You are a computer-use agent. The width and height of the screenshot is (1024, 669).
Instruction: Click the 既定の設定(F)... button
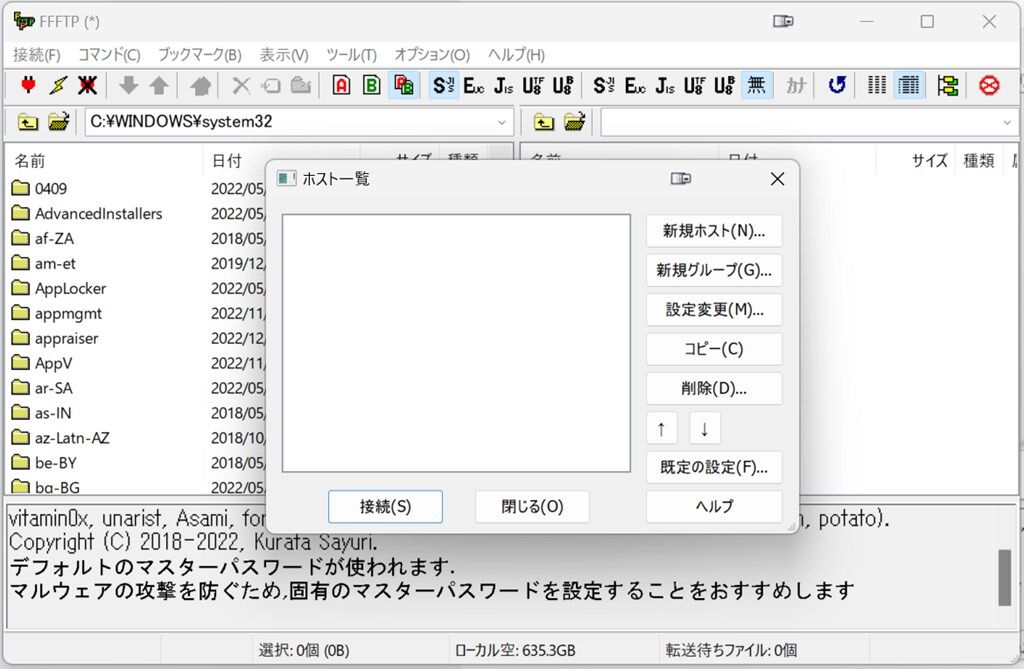coord(714,467)
